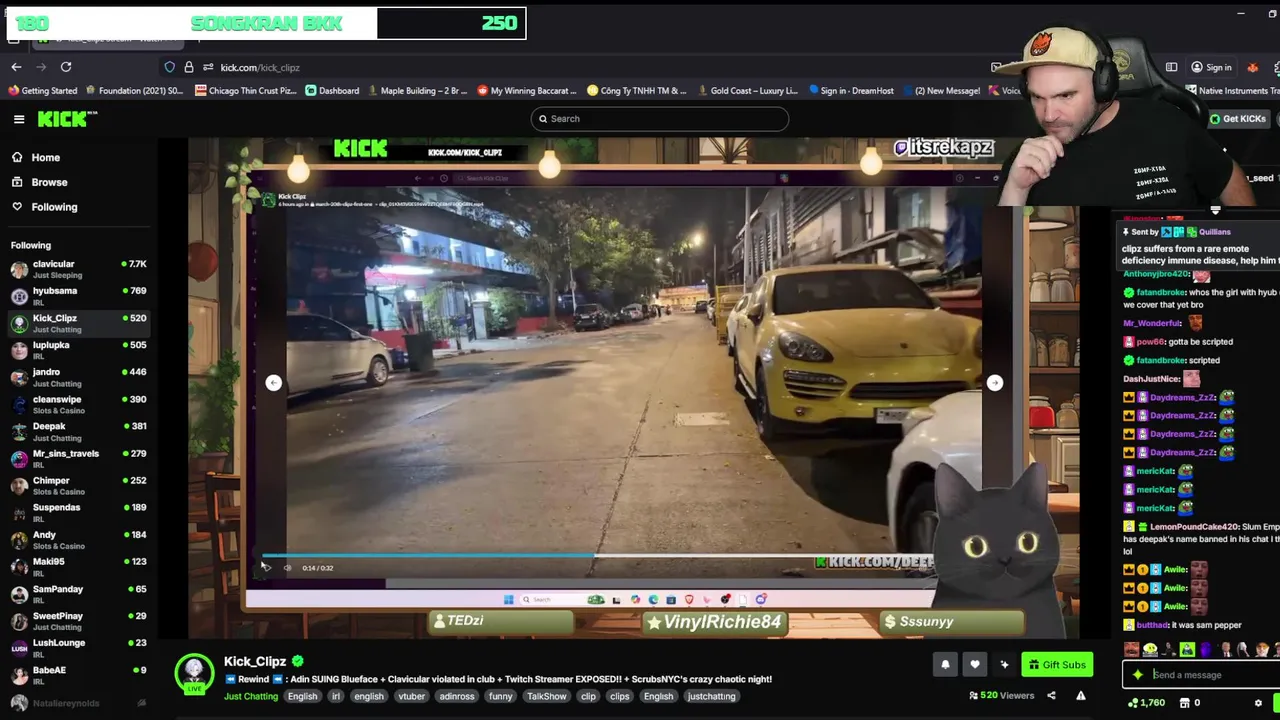Click the Kick_Clipz channel name
The image size is (1280, 720).
(x=255, y=661)
